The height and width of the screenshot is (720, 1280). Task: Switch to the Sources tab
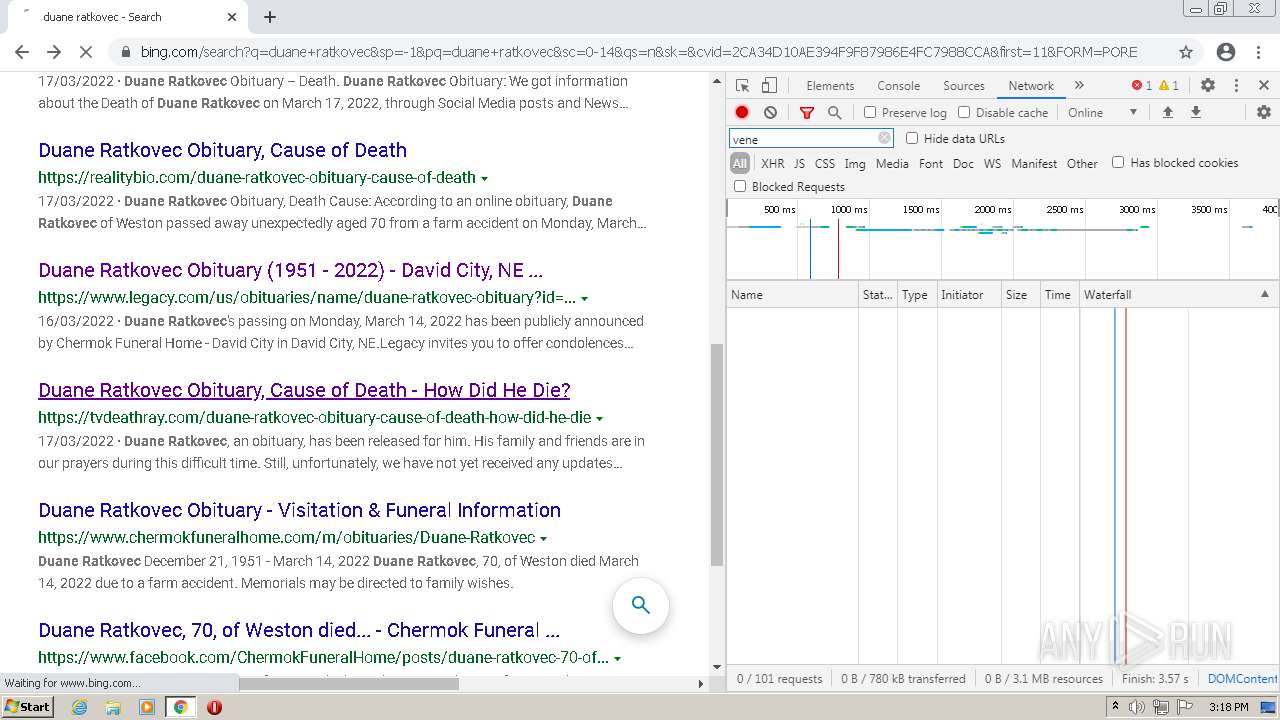pyautogui.click(x=964, y=86)
